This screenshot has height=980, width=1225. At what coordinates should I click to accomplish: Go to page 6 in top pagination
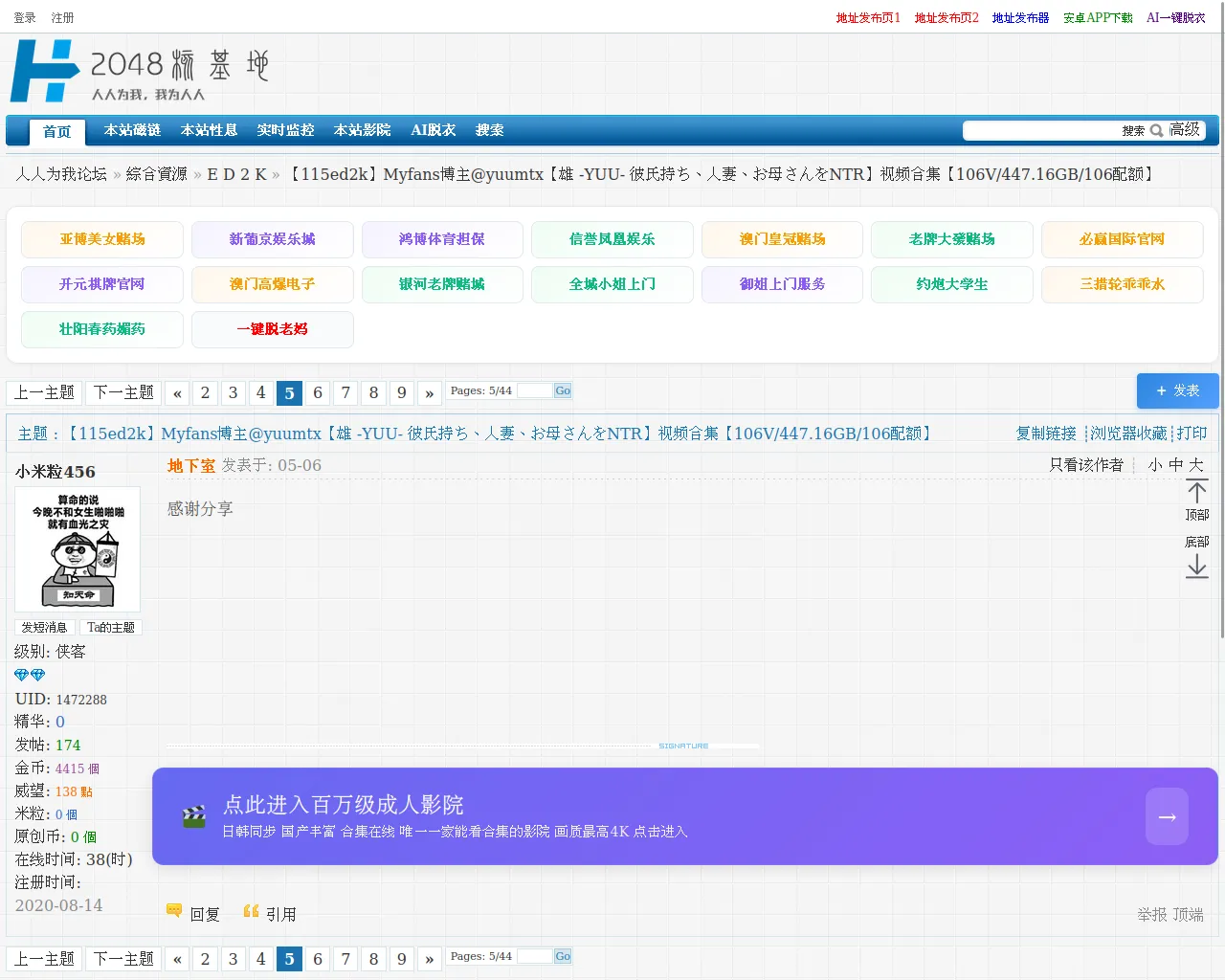318,392
